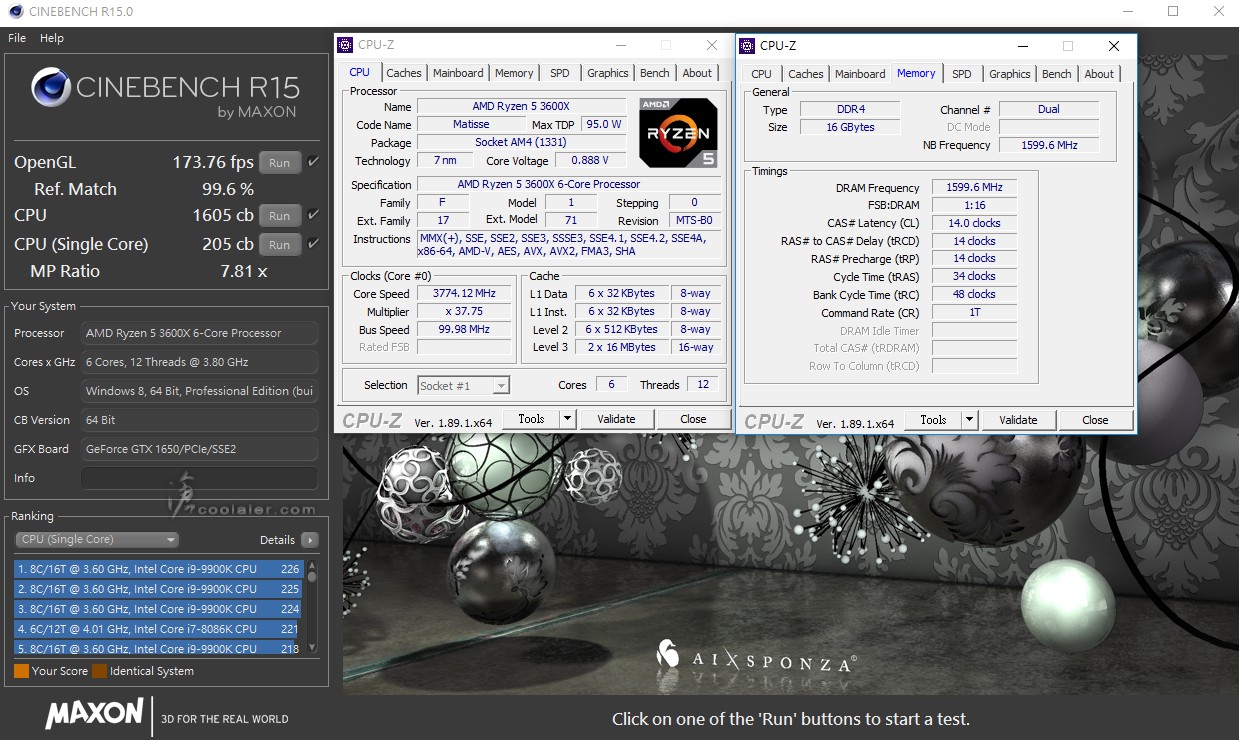The image size is (1239, 740).
Task: Select the i9-9900K ranking row scoring 226
Action: point(159,569)
